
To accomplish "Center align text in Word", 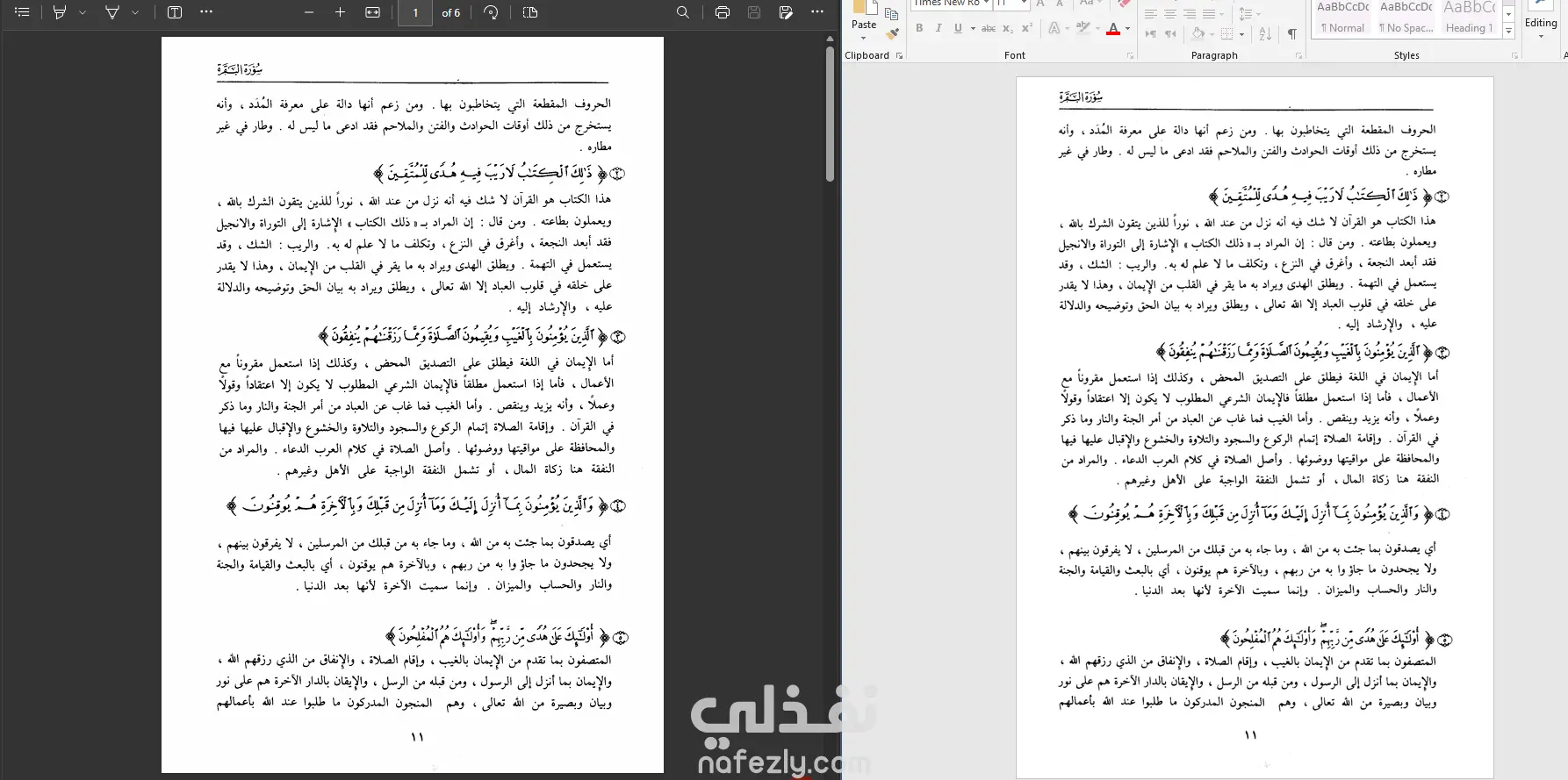I will [1170, 14].
